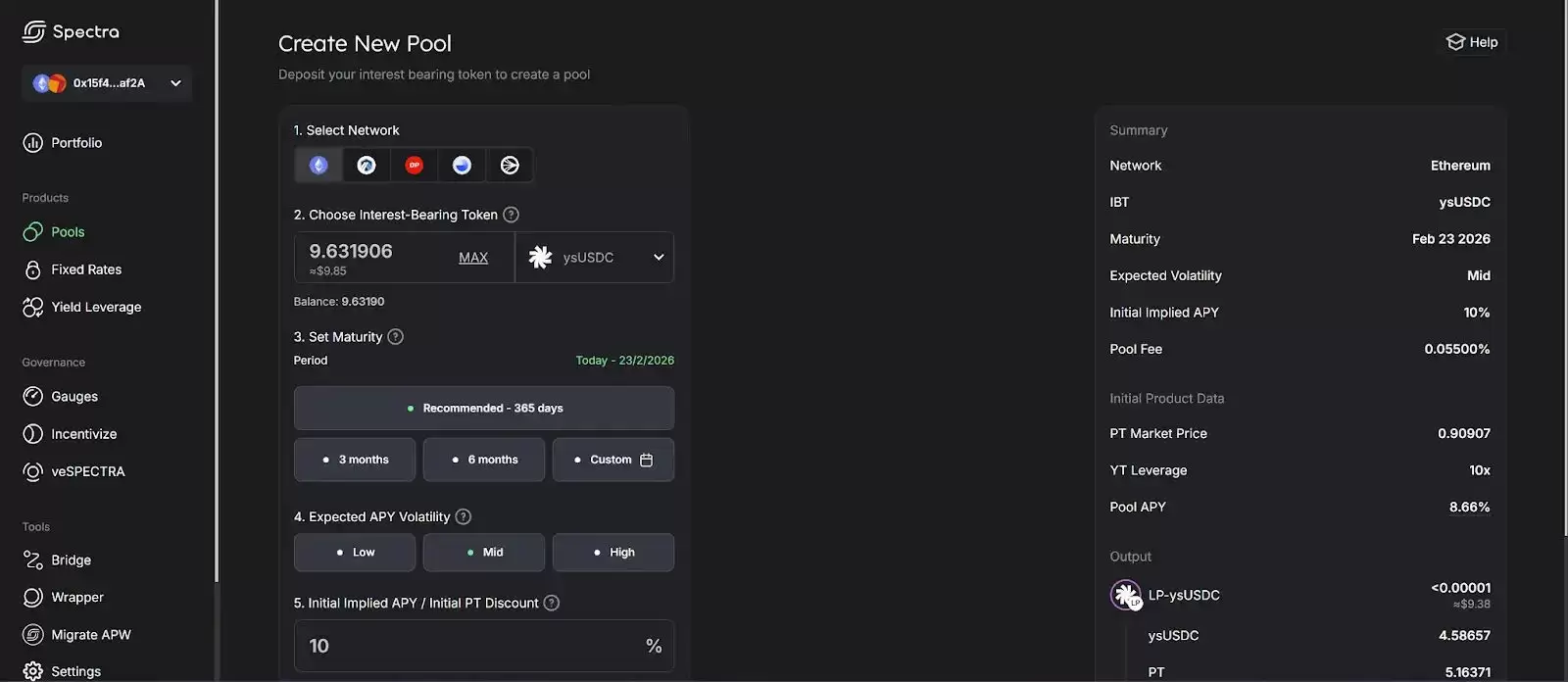Click the Initial Implied APY input field
Viewport: 1568px width, 682px height.
coord(470,646)
